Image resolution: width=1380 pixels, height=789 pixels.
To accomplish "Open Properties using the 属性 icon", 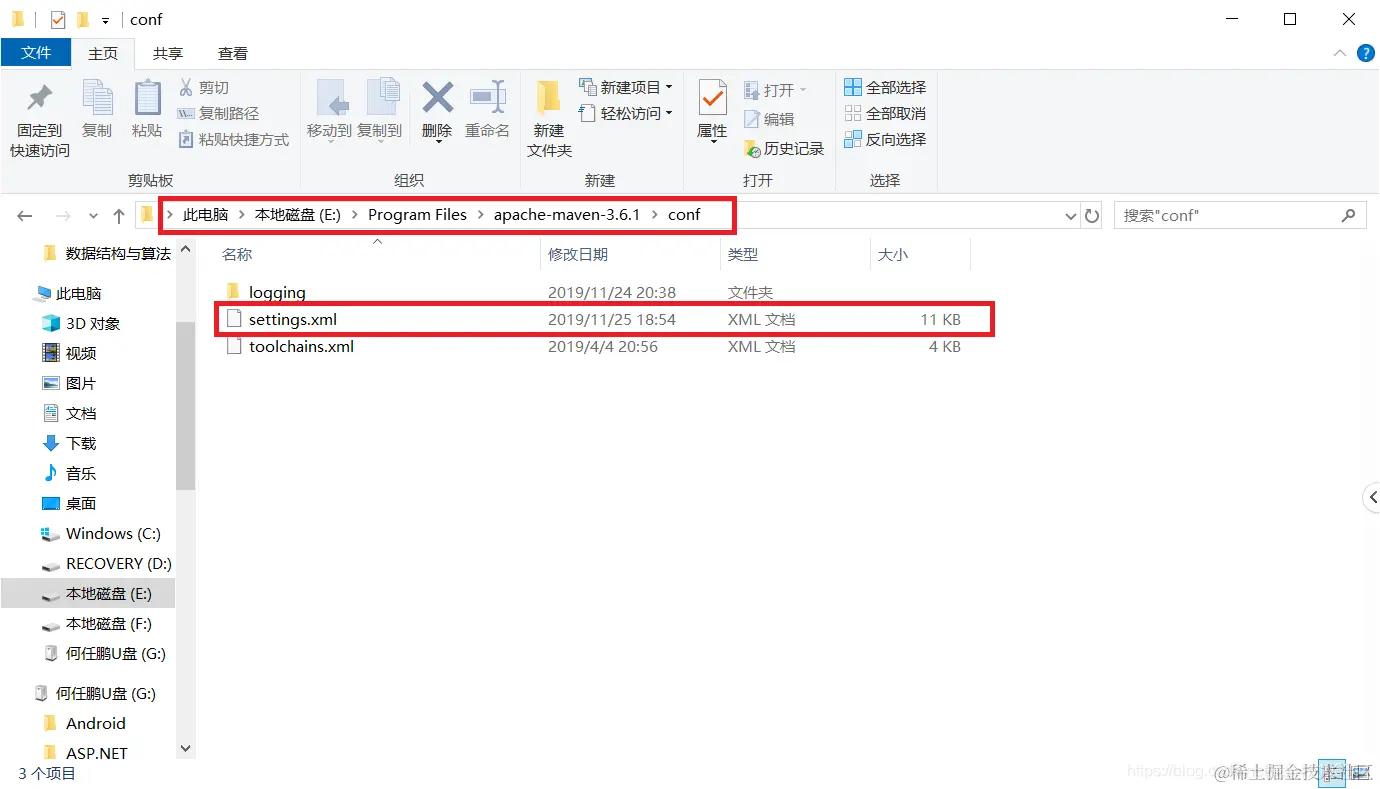I will [x=711, y=110].
